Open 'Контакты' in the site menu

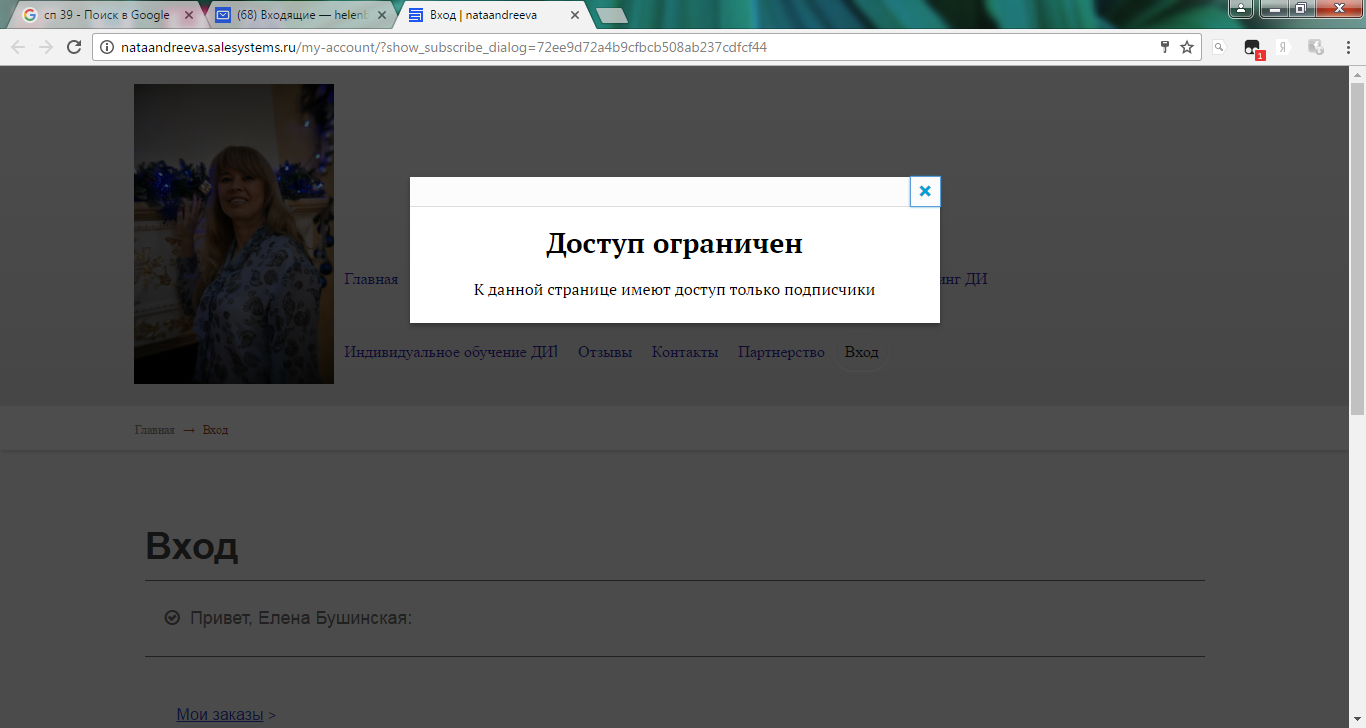[x=685, y=352]
